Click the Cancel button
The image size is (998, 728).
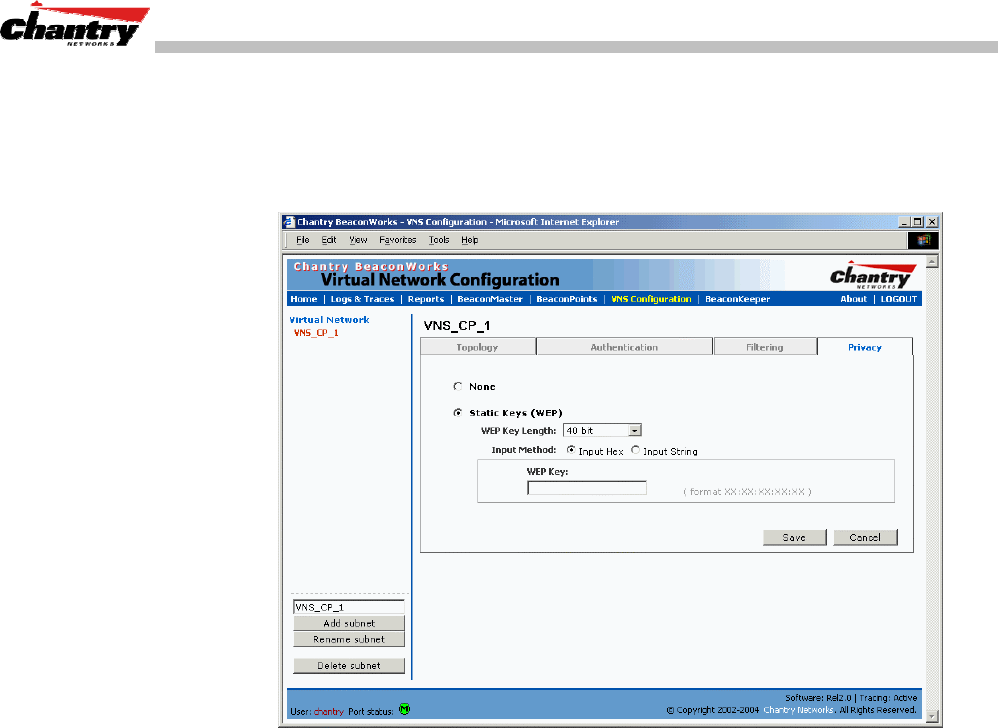(x=865, y=537)
